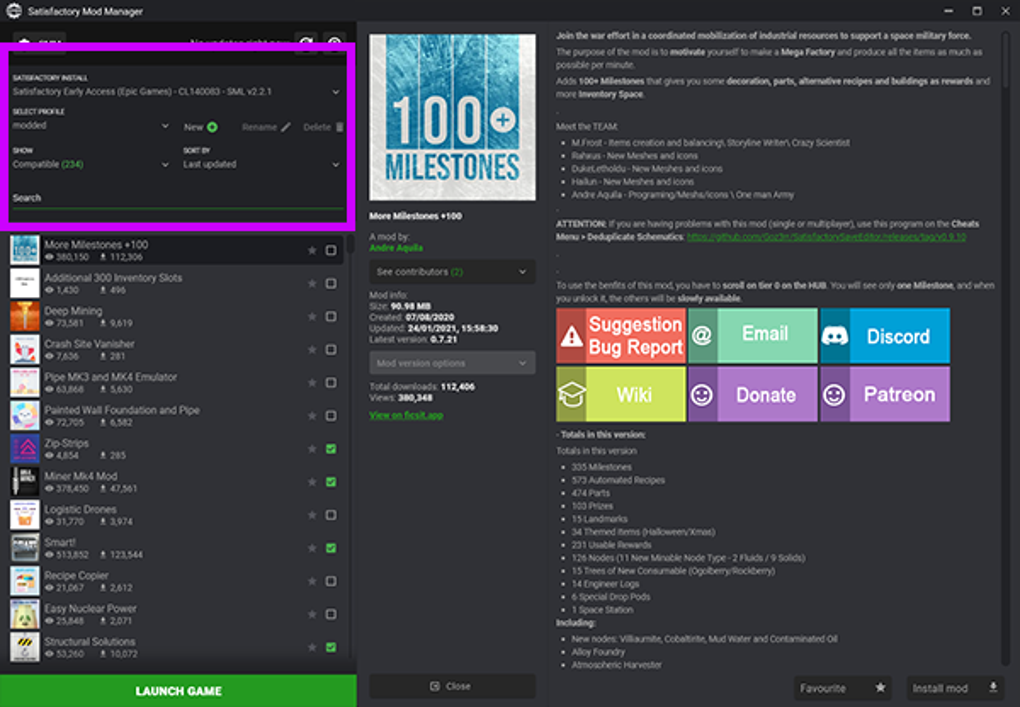Click the green plus icon next to New

[212, 127]
